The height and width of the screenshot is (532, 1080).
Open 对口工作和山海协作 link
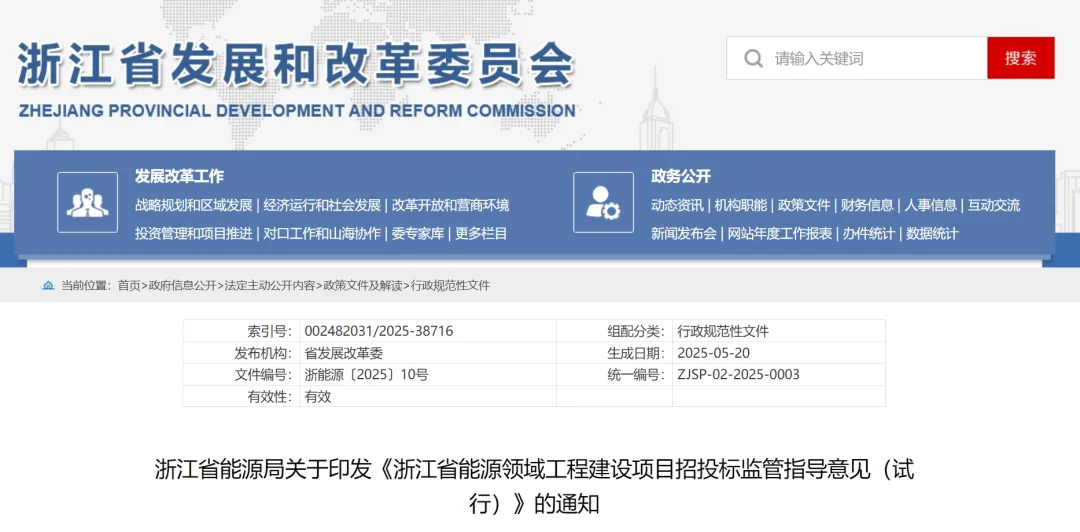pos(322,234)
